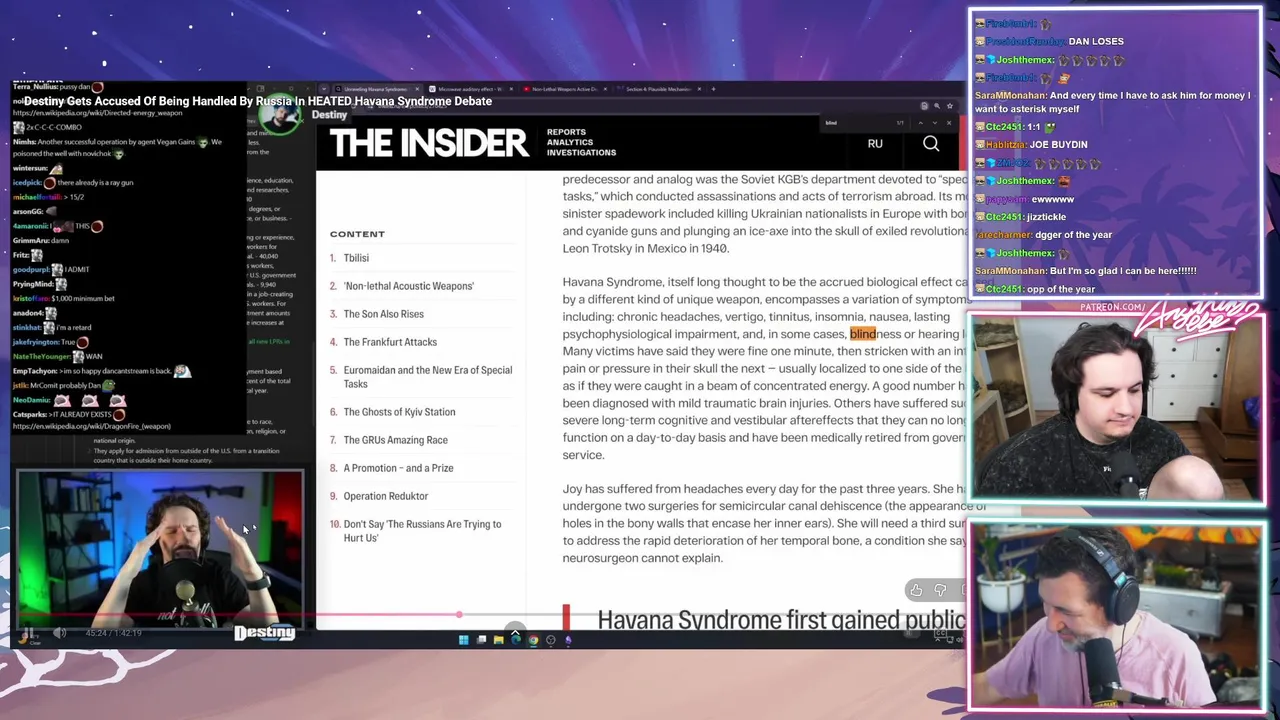1280x720 pixels.
Task: Click the highlighted word 'blind'
Action: [x=862, y=334]
